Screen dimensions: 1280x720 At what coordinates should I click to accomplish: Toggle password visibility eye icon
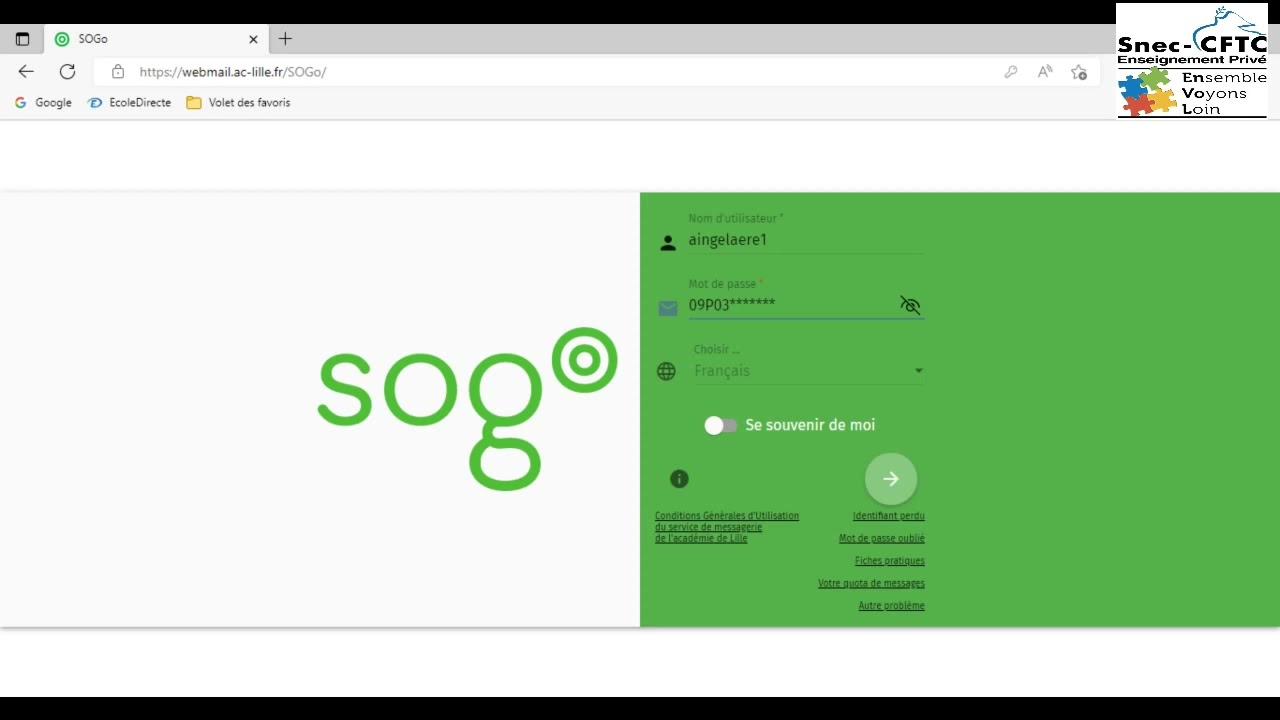[910, 305]
